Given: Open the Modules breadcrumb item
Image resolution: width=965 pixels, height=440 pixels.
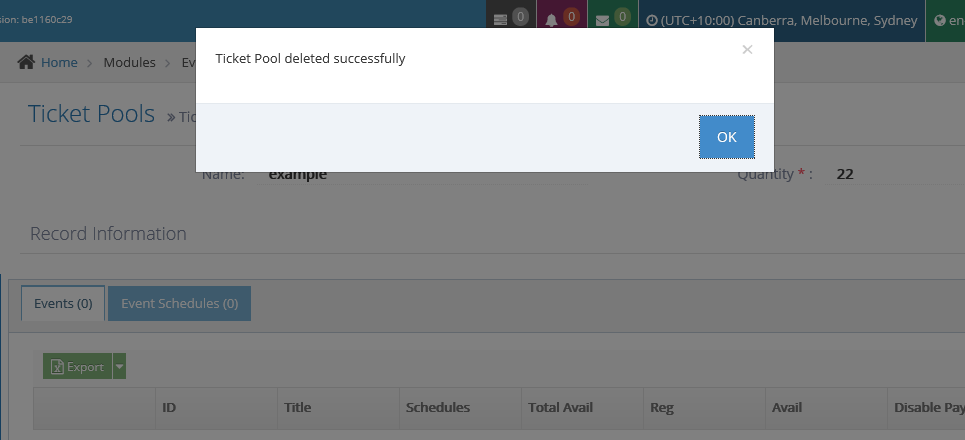Looking at the screenshot, I should click(129, 62).
